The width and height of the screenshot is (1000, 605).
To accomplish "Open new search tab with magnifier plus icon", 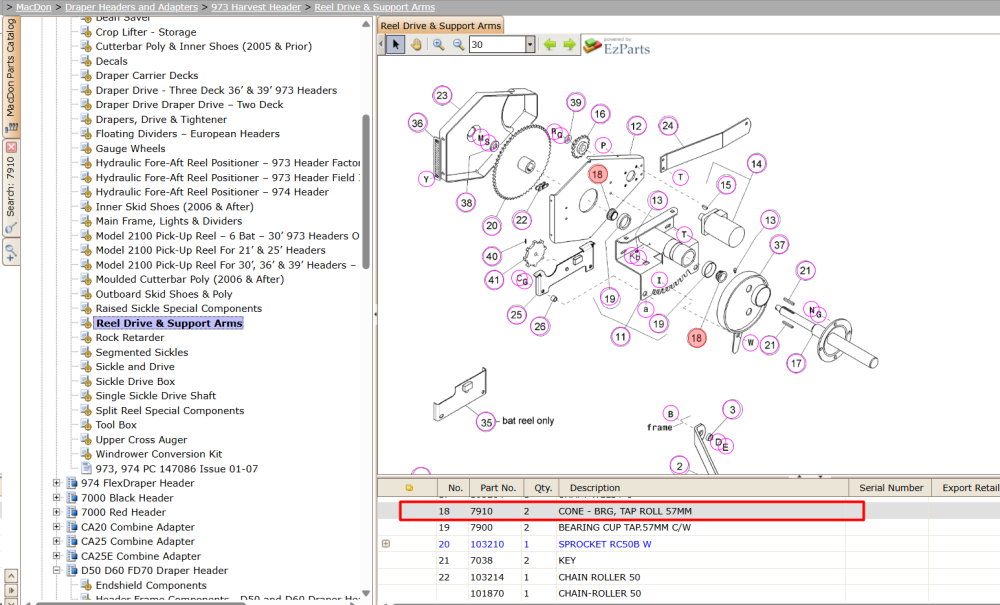I will pos(11,252).
